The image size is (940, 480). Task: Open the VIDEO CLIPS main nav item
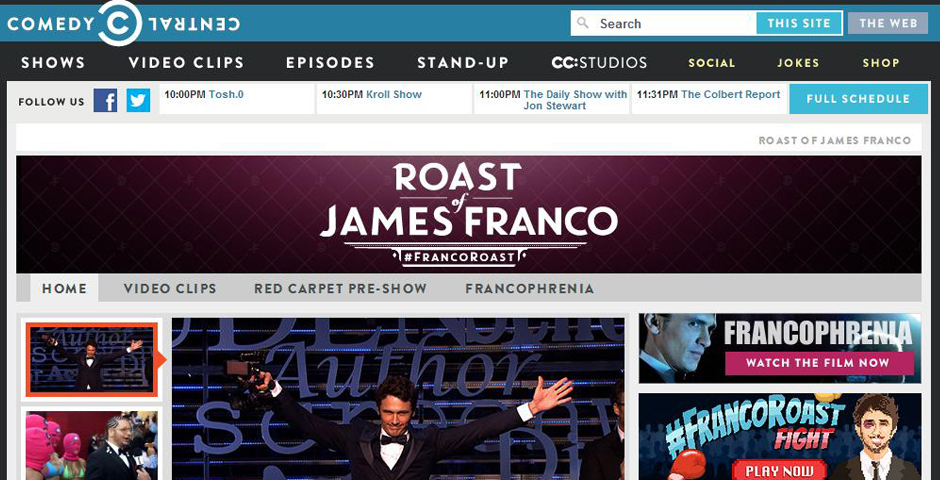pyautogui.click(x=186, y=63)
